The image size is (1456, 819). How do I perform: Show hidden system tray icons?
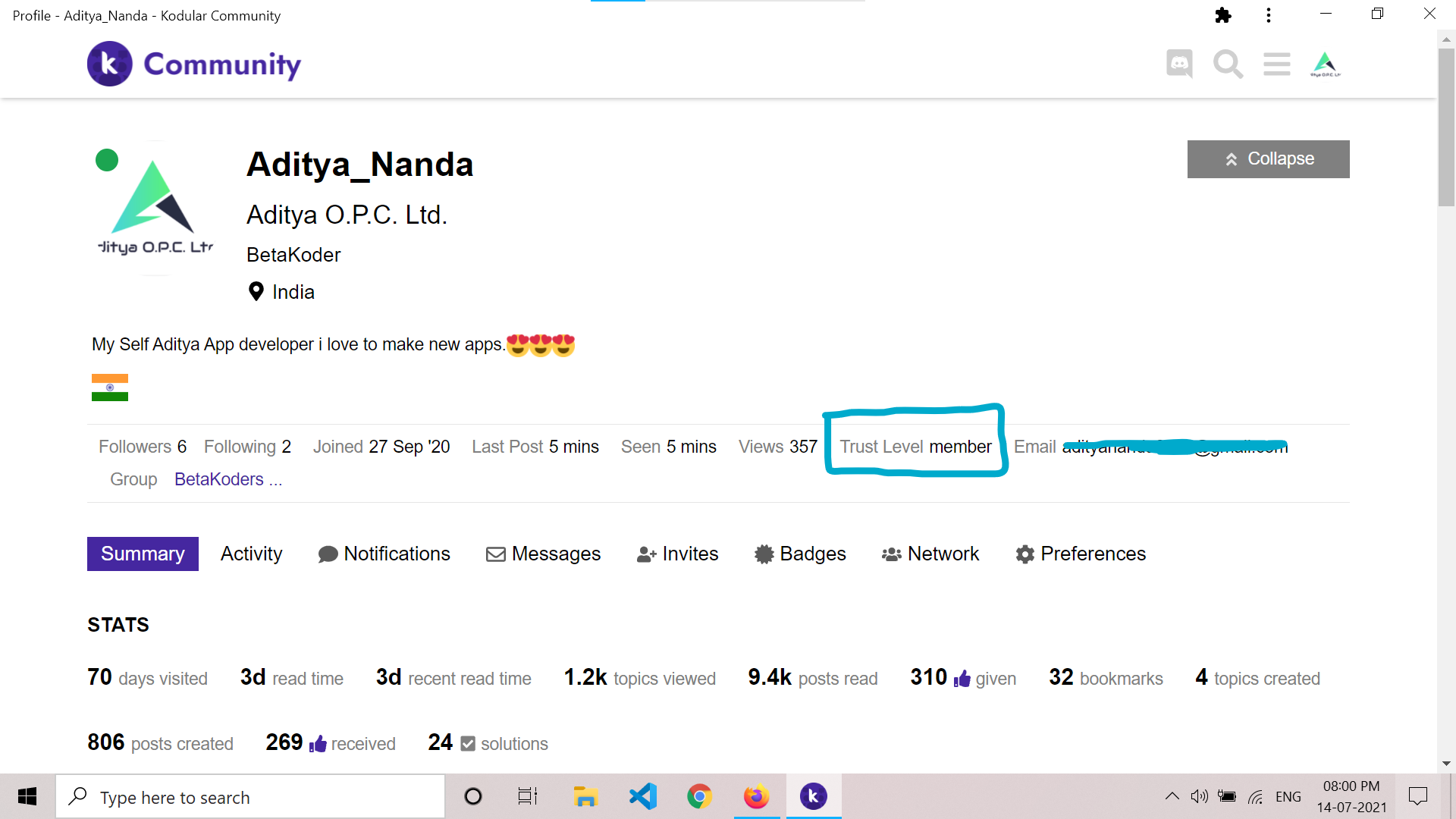coord(1172,796)
